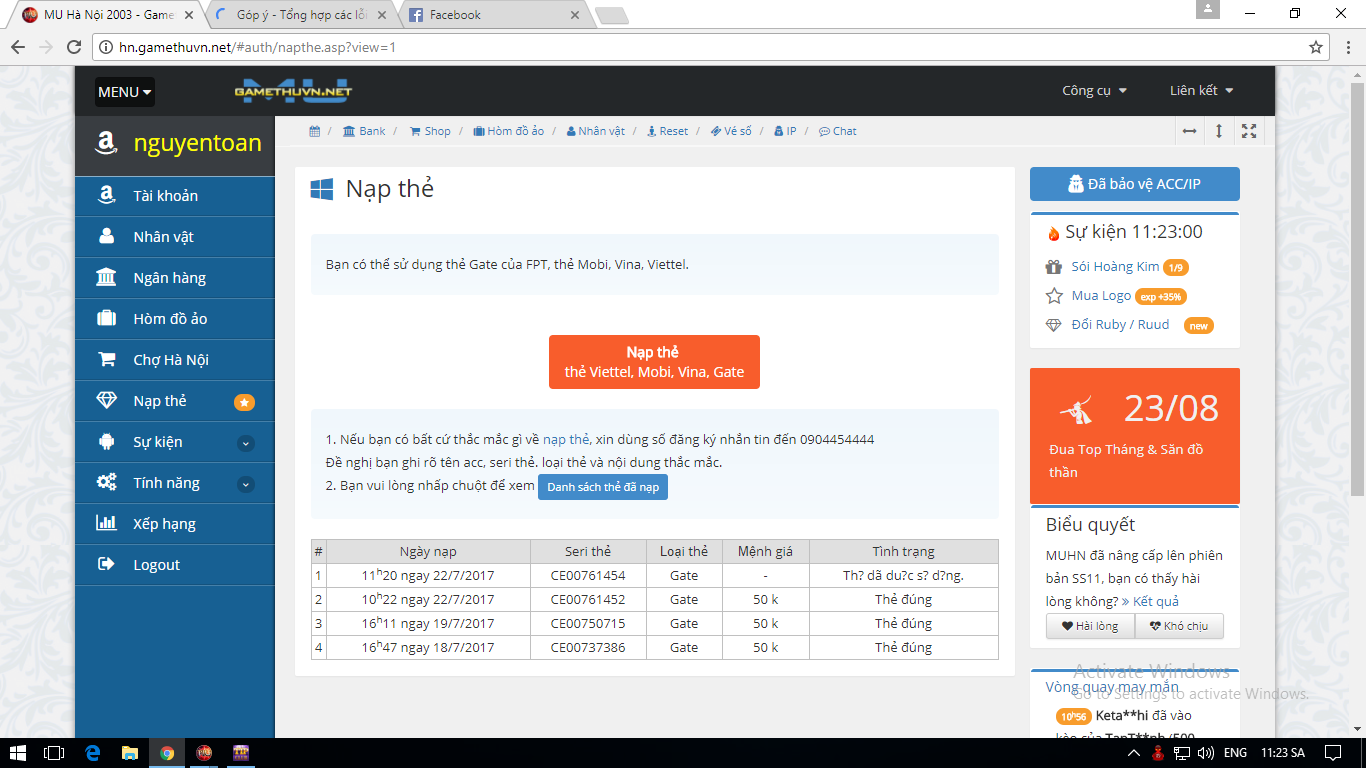Click the browser address bar

[700, 47]
